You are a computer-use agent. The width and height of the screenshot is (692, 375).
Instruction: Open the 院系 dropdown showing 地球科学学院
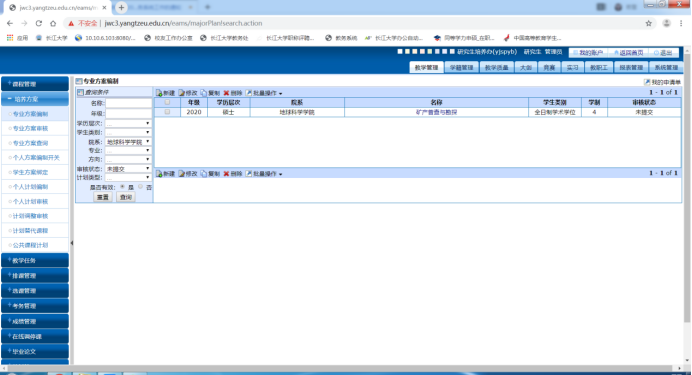128,142
